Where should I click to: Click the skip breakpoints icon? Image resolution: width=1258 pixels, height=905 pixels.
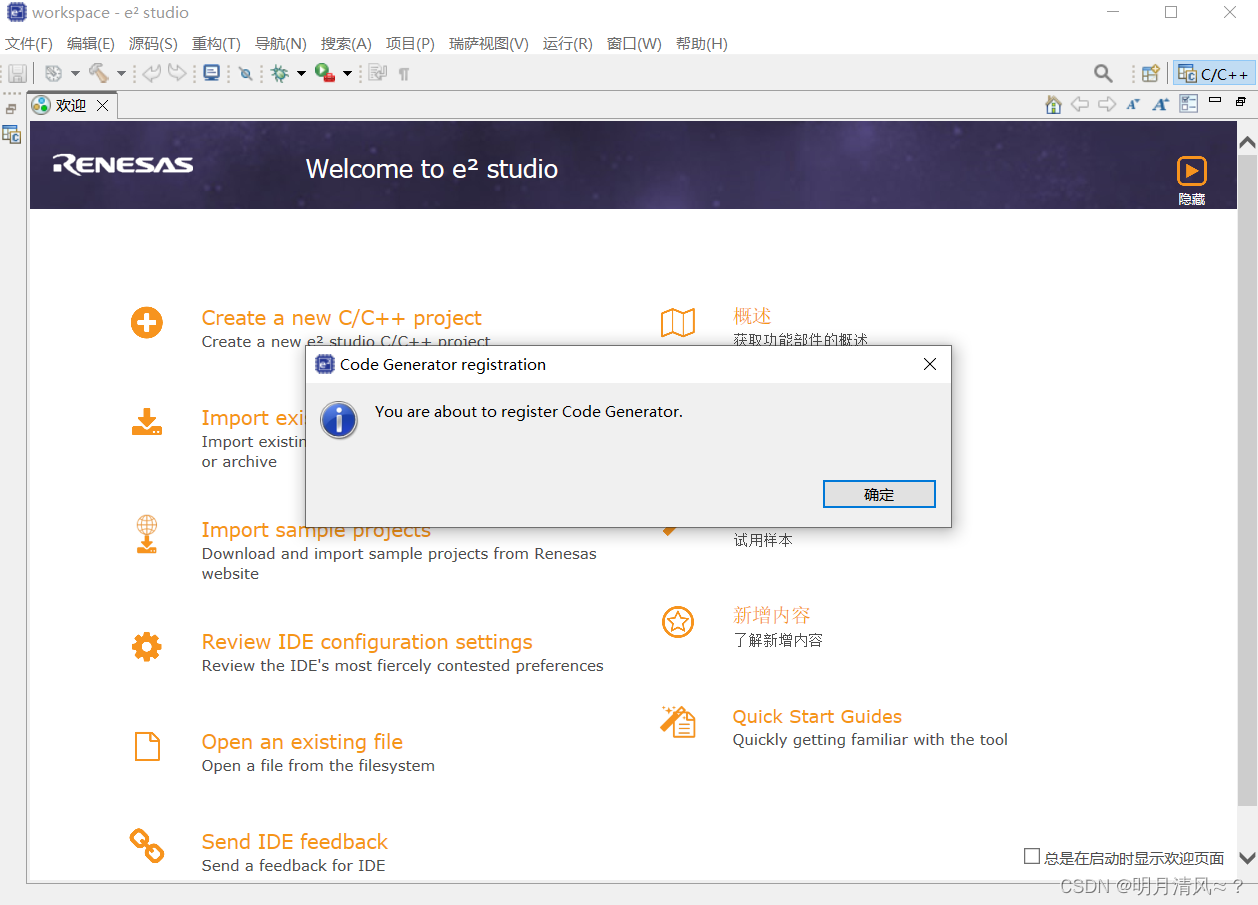(245, 73)
